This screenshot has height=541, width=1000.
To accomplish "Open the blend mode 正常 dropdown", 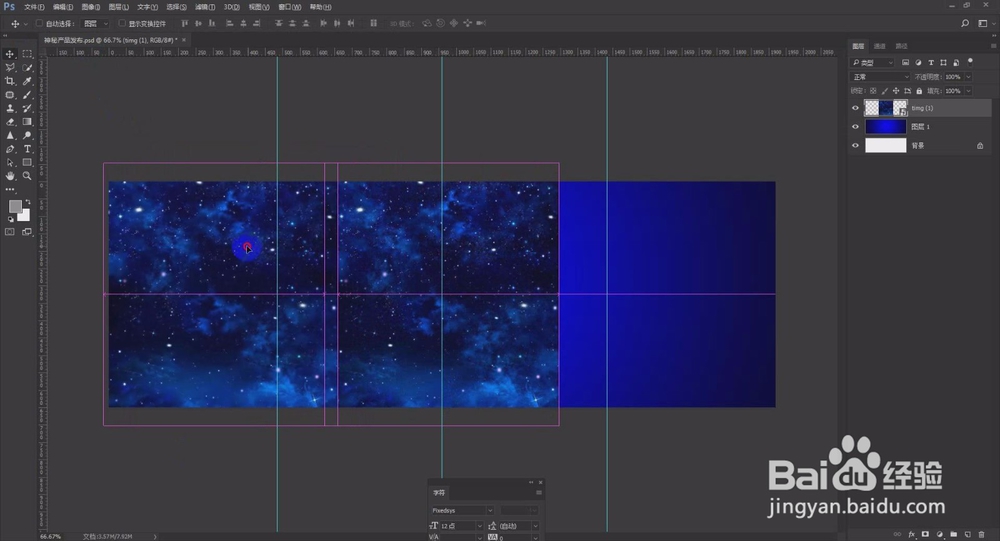I will [880, 77].
